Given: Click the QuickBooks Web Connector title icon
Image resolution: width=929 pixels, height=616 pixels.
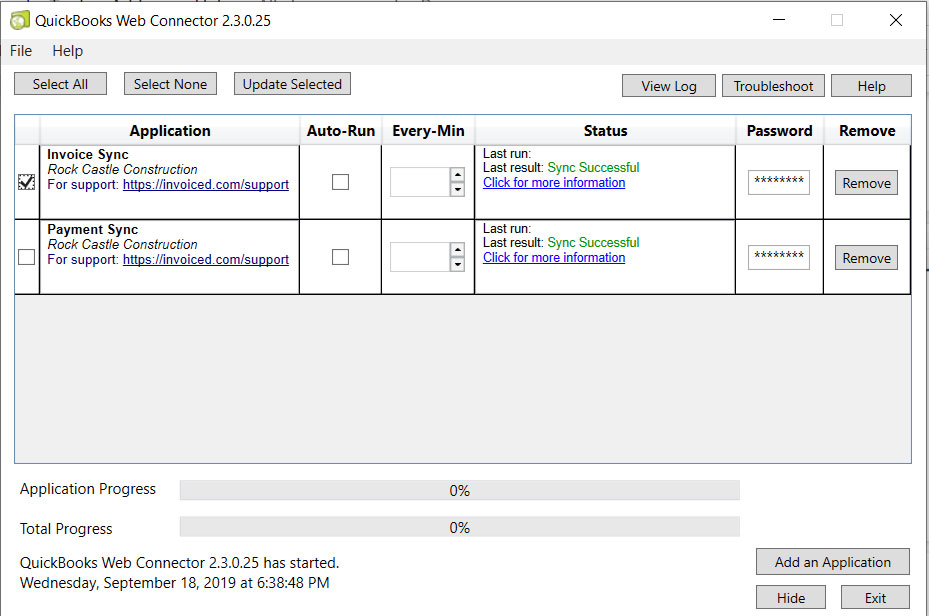Looking at the screenshot, I should tap(20, 20).
